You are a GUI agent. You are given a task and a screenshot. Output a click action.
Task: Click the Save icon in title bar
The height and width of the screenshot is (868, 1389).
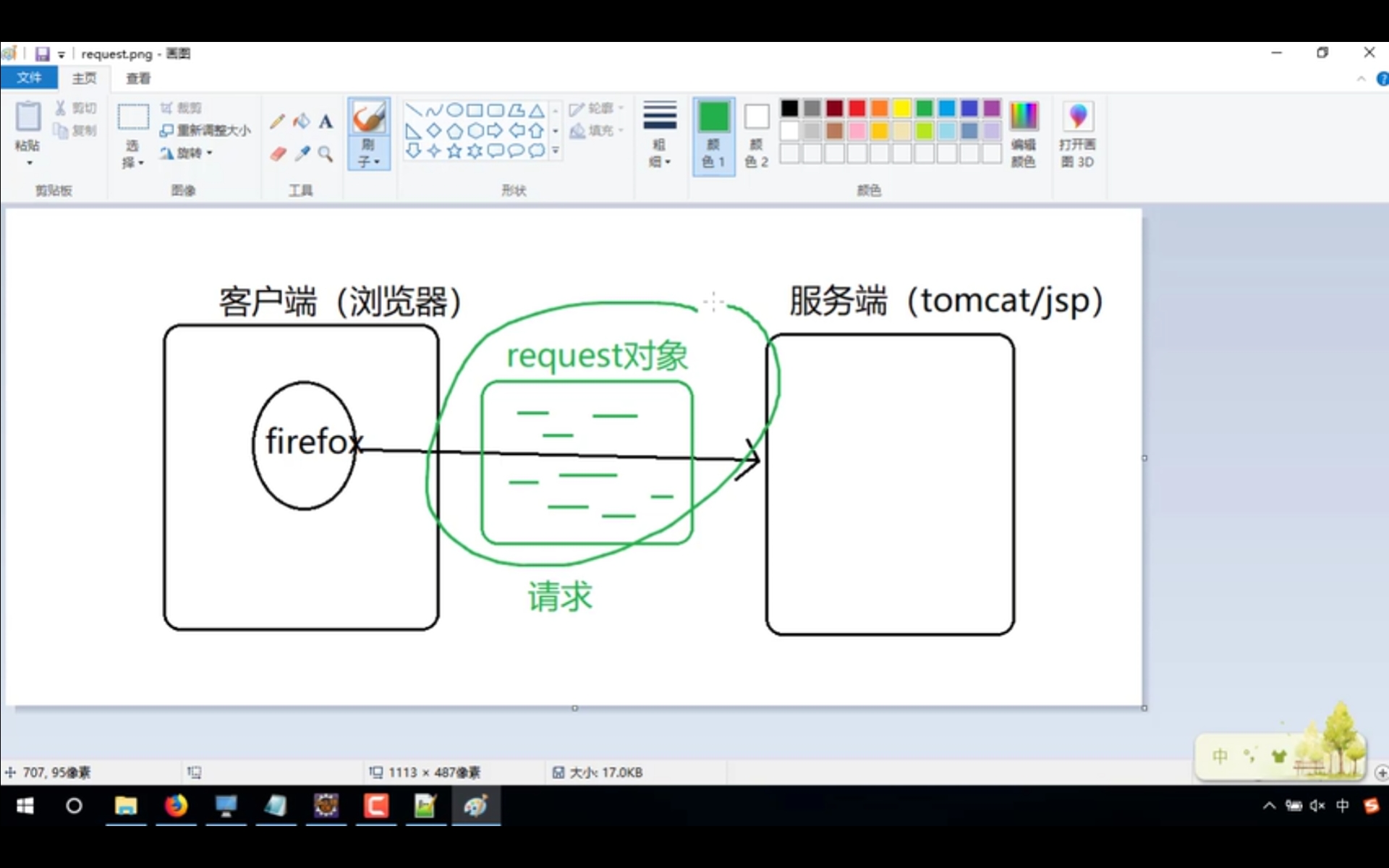[x=42, y=54]
